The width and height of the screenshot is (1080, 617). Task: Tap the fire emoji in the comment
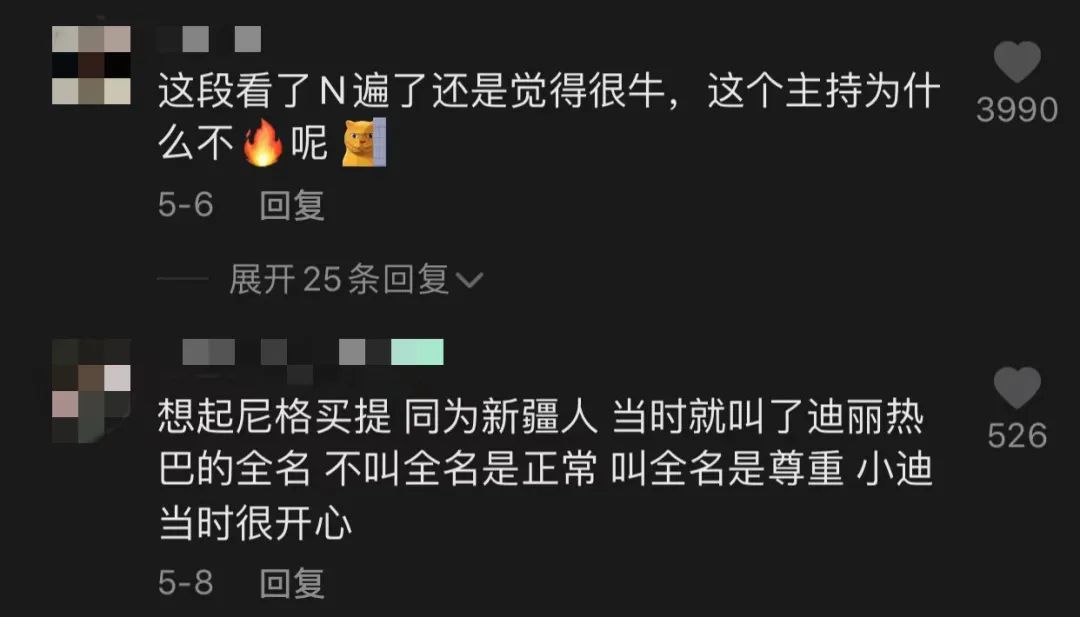point(262,143)
